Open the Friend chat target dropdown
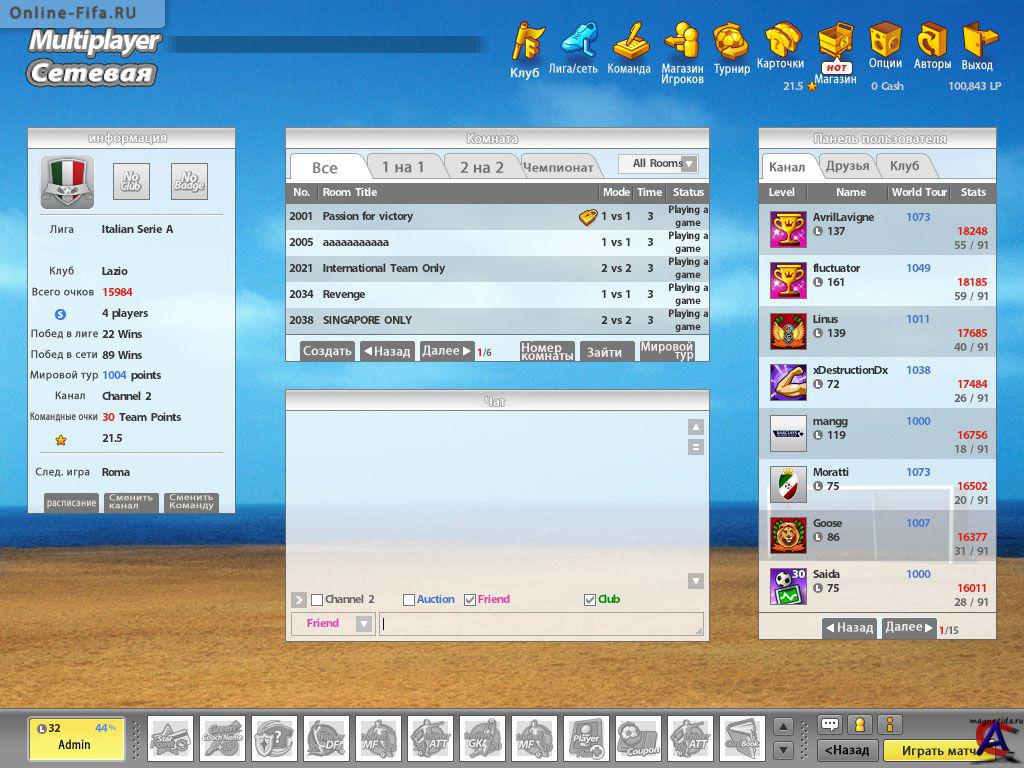1024x768 pixels. tap(364, 624)
